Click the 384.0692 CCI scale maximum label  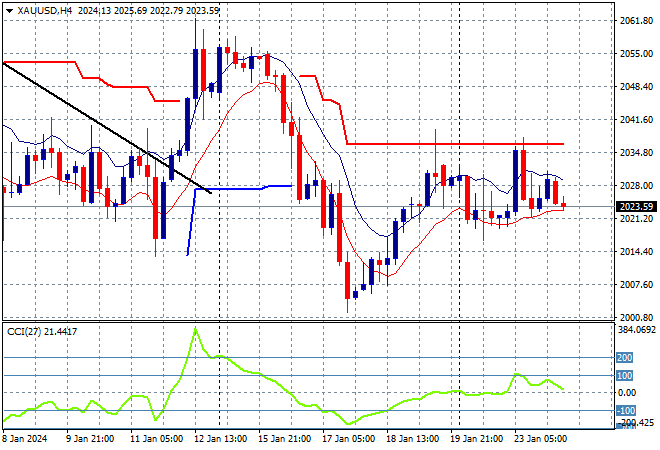[x=634, y=329]
